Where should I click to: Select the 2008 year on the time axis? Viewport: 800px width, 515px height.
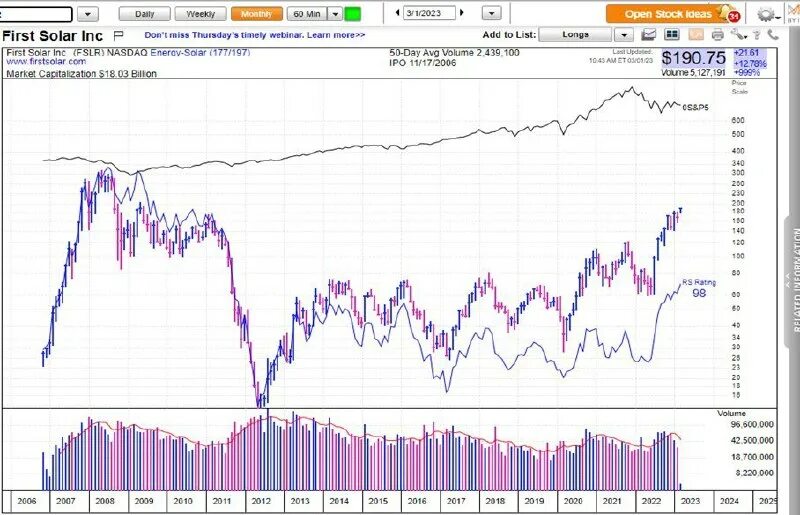pyautogui.click(x=105, y=501)
